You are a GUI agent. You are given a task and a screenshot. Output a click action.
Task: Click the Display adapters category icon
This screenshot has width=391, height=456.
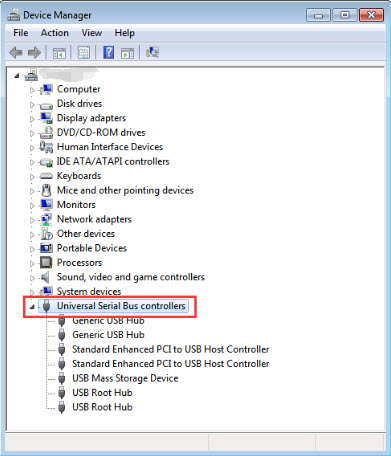click(46, 118)
